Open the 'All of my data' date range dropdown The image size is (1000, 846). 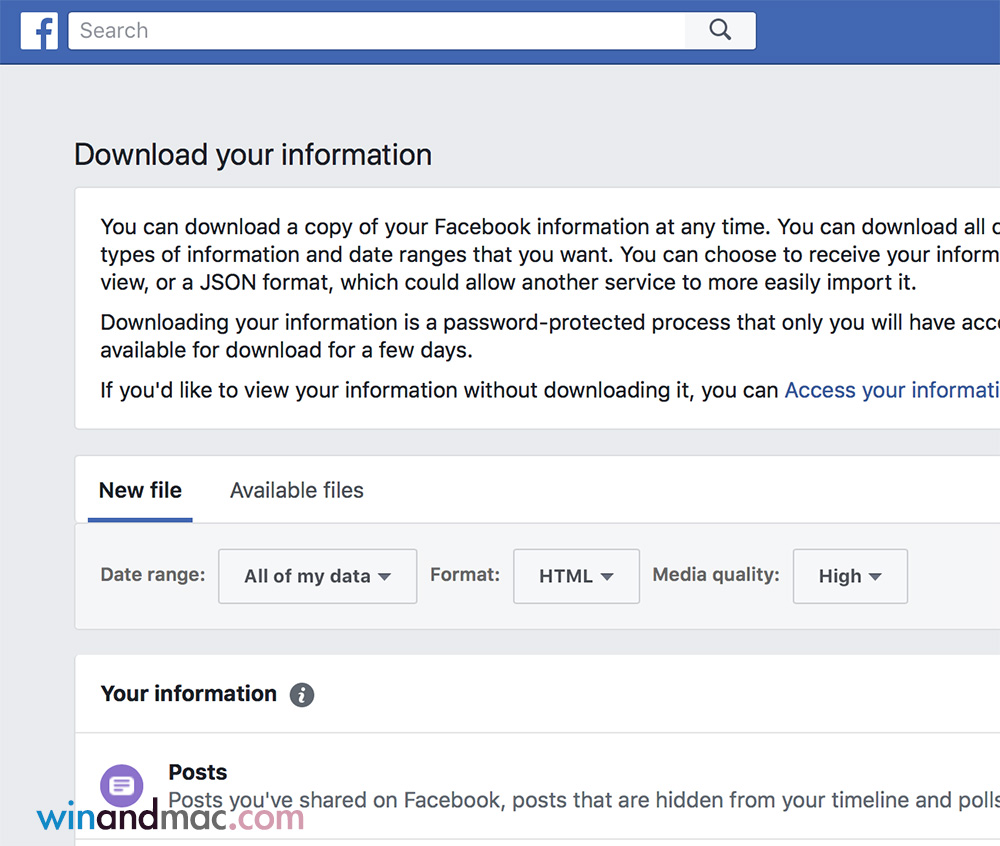(317, 576)
